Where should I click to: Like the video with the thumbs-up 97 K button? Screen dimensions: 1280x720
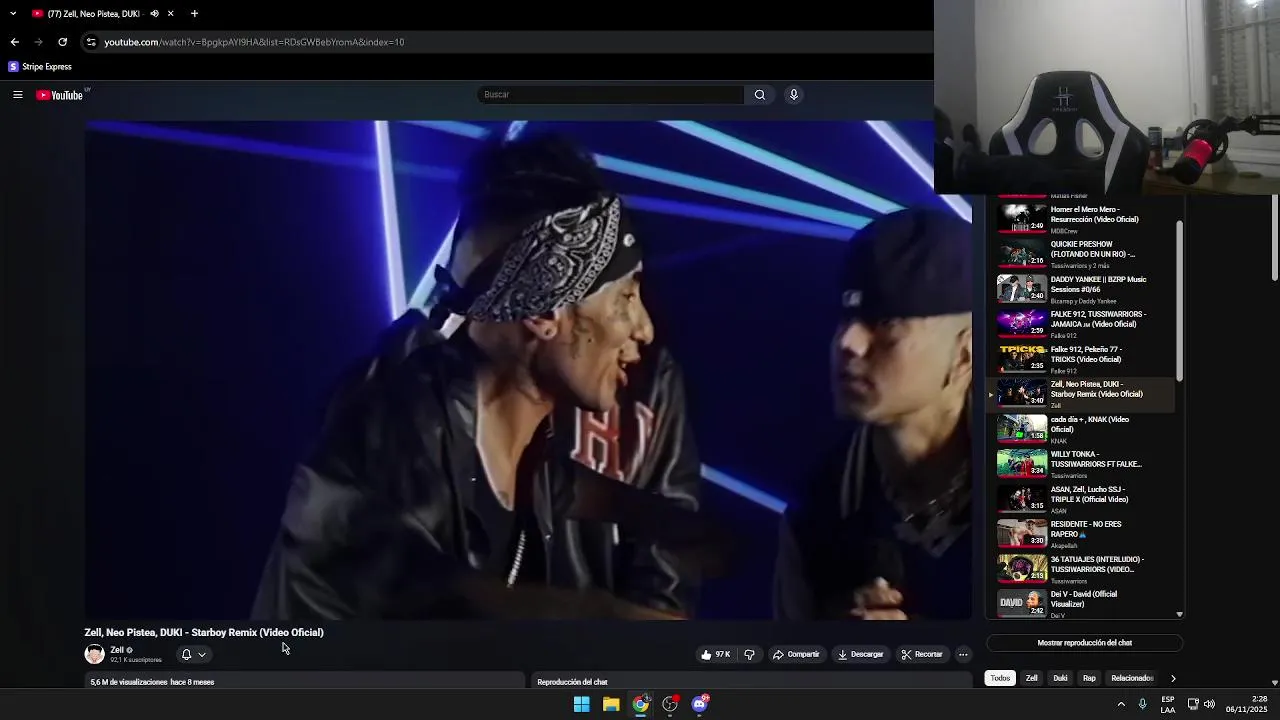(716, 655)
